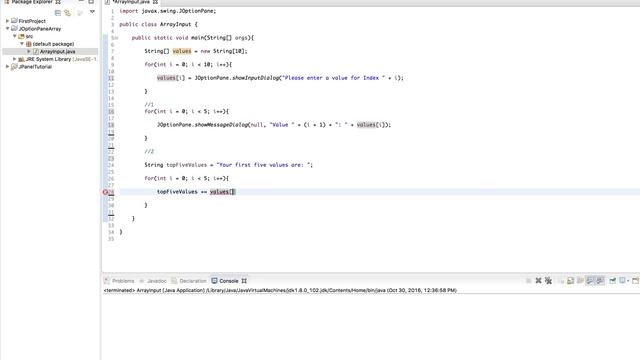
Task: Remove all terminated launches double X
Action: pos(549,280)
